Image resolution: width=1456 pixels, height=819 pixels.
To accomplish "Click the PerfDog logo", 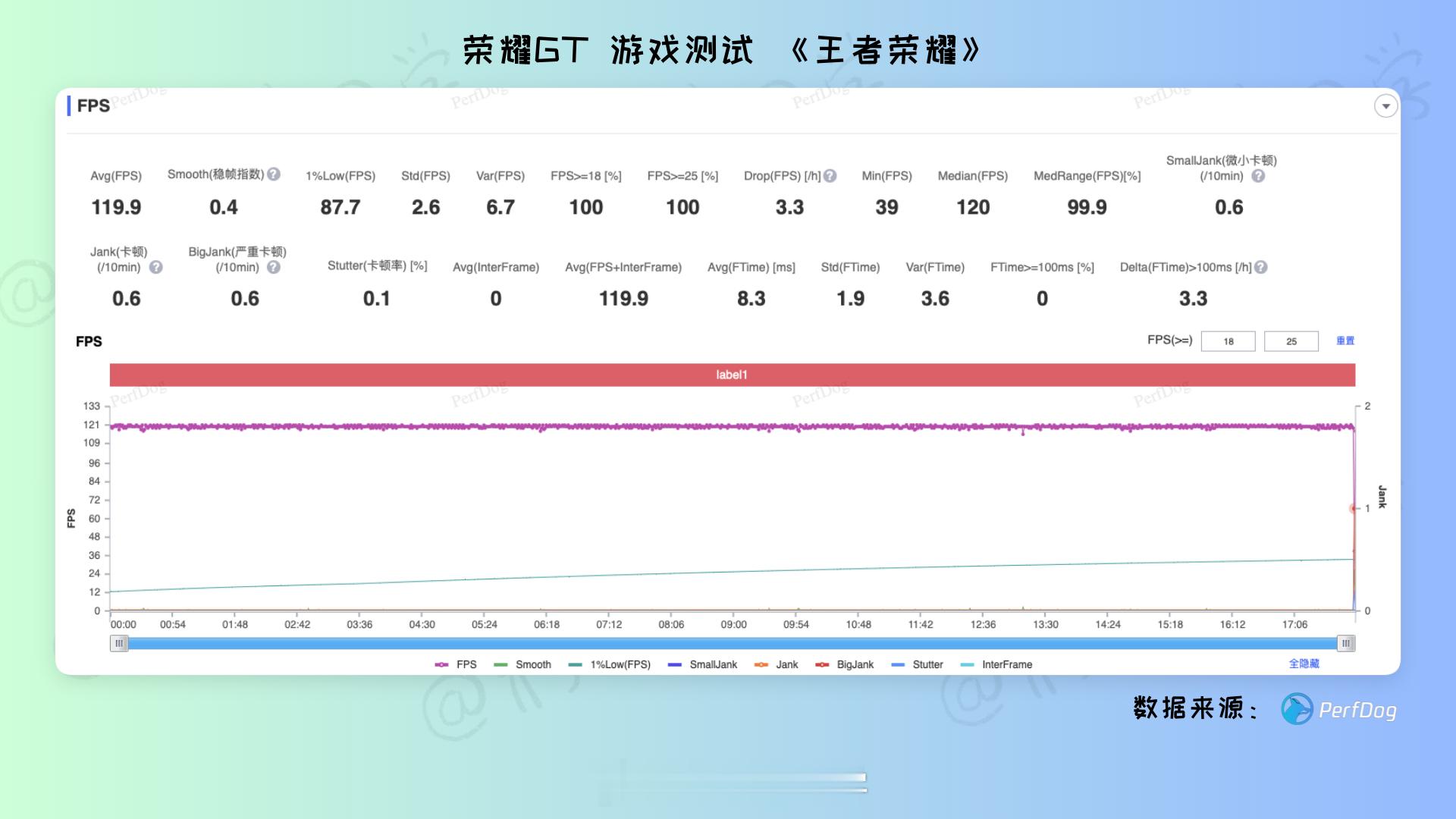I will pyautogui.click(x=1339, y=710).
